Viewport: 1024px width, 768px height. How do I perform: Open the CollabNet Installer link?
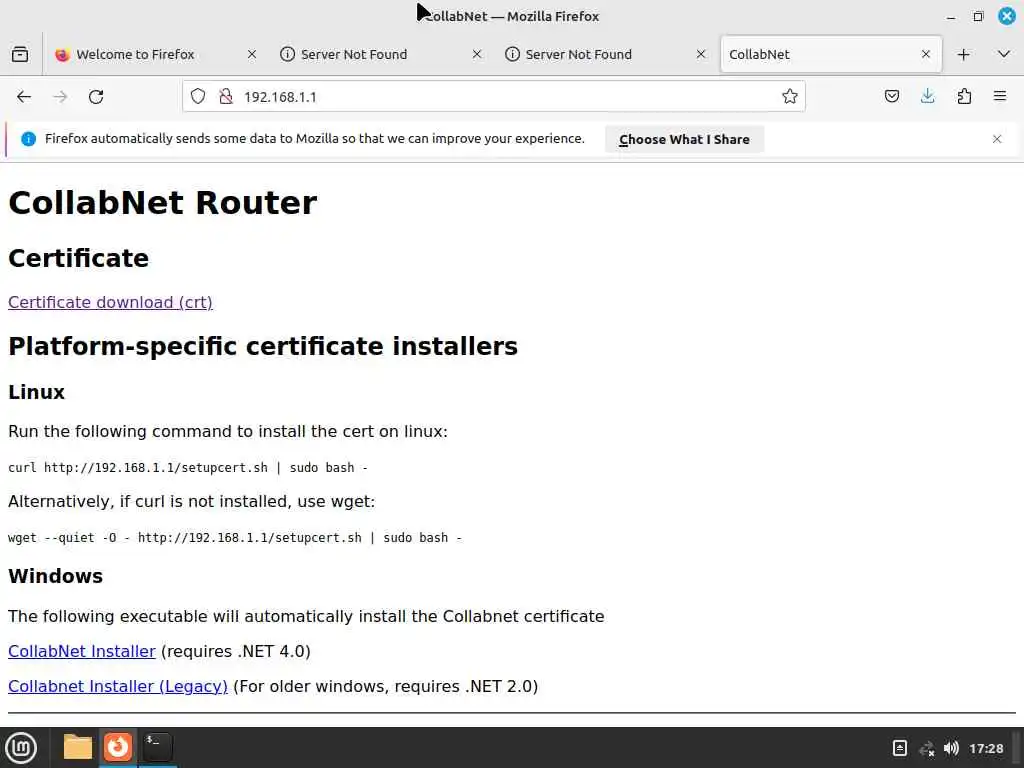(82, 651)
